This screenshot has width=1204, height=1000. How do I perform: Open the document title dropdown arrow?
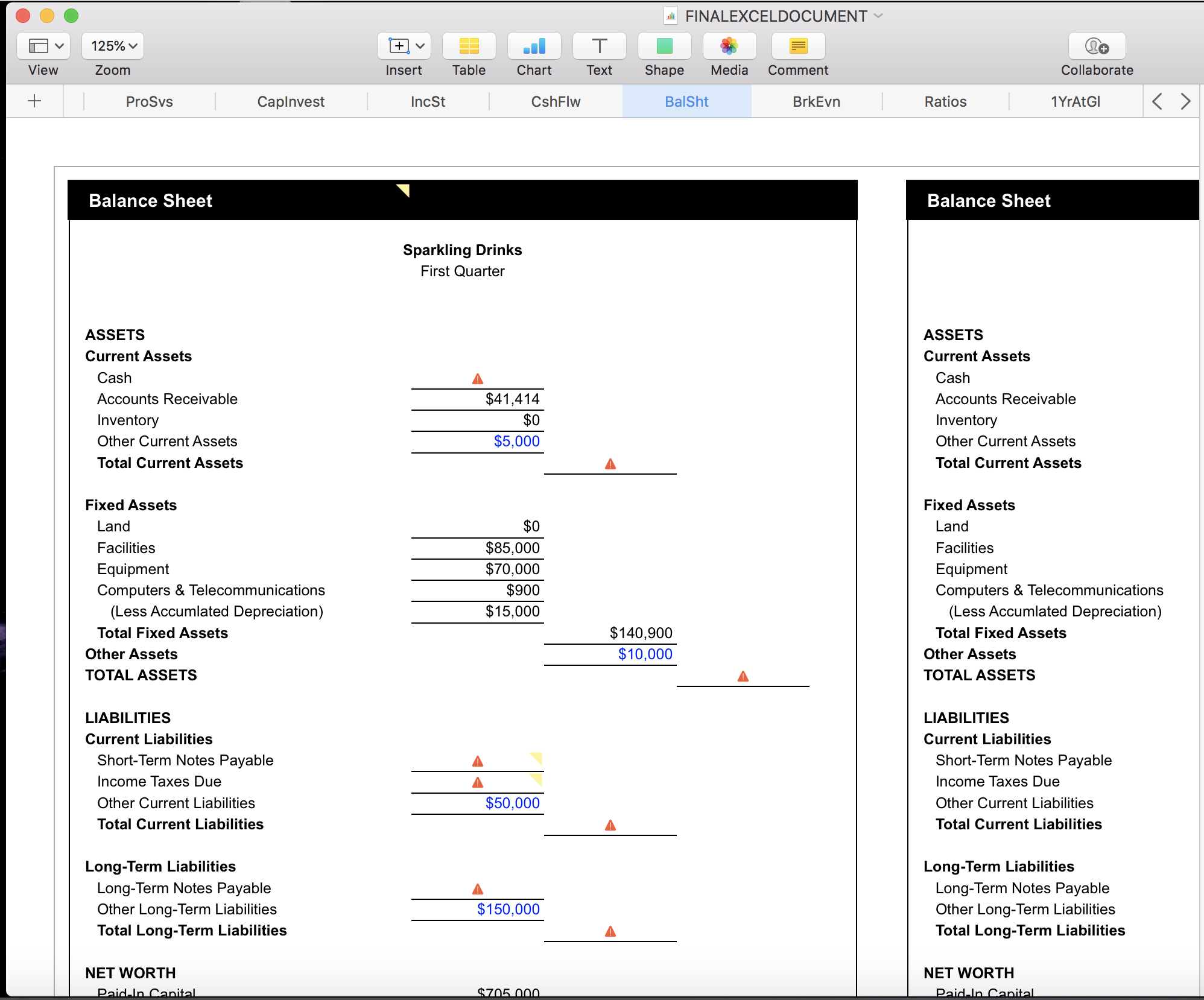click(878, 16)
